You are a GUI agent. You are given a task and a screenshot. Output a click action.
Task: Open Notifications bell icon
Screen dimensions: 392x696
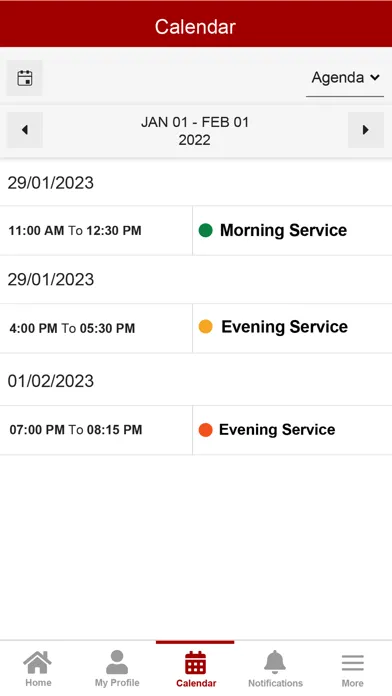click(x=275, y=662)
